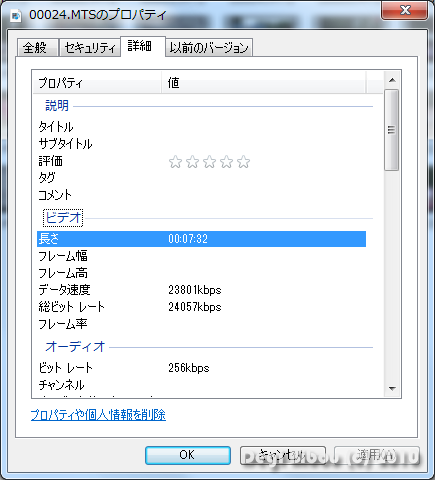Select the タイトル property row
This screenshot has width=435, height=480.
click(x=201, y=127)
